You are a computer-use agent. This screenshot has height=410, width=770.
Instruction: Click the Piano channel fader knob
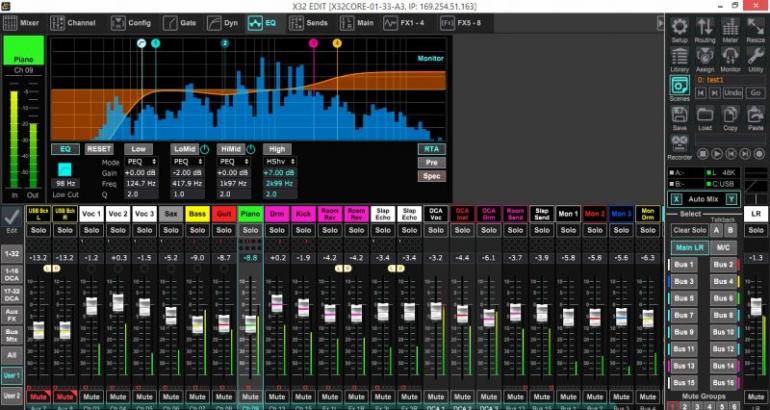point(250,324)
